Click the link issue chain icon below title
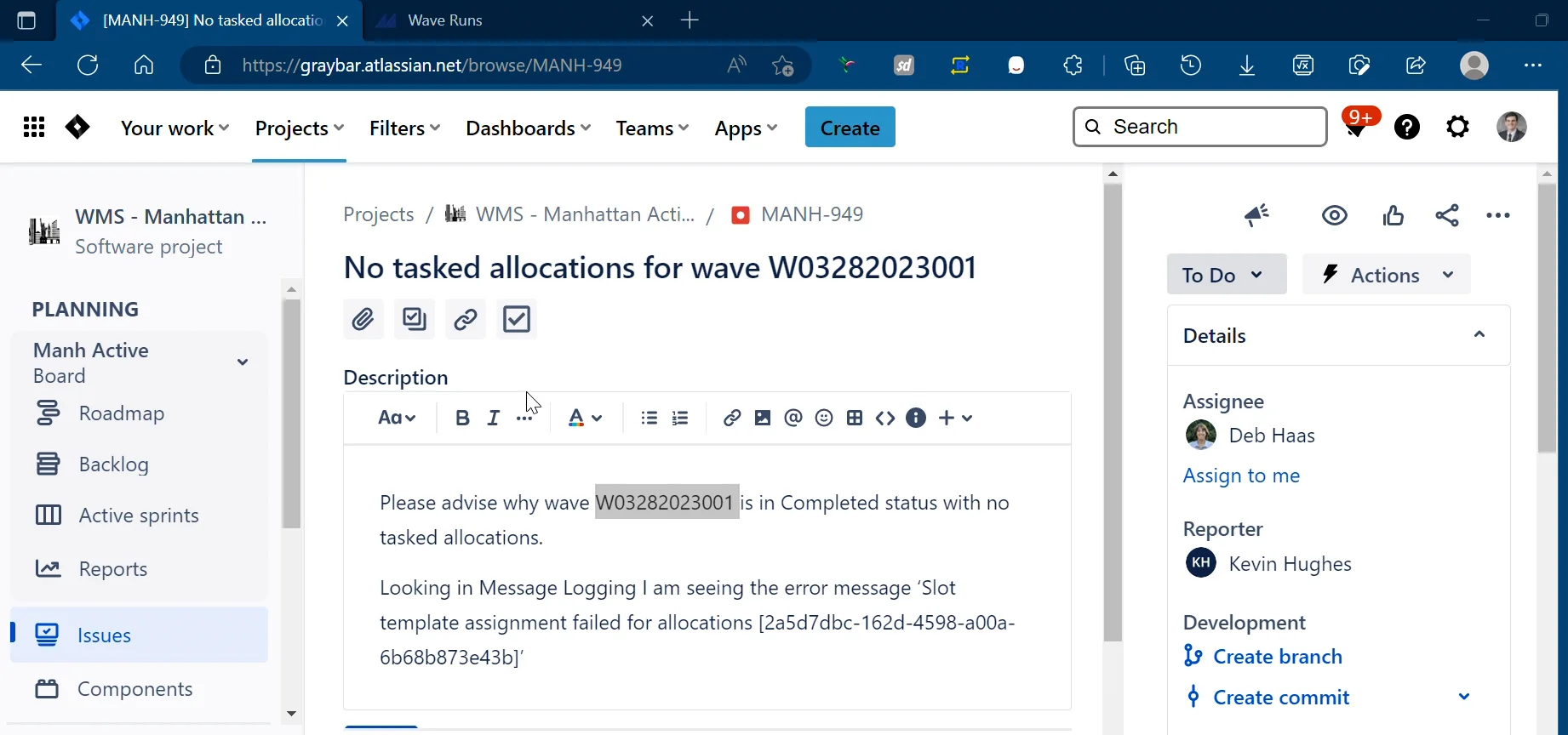The image size is (1568, 735). [x=466, y=319]
